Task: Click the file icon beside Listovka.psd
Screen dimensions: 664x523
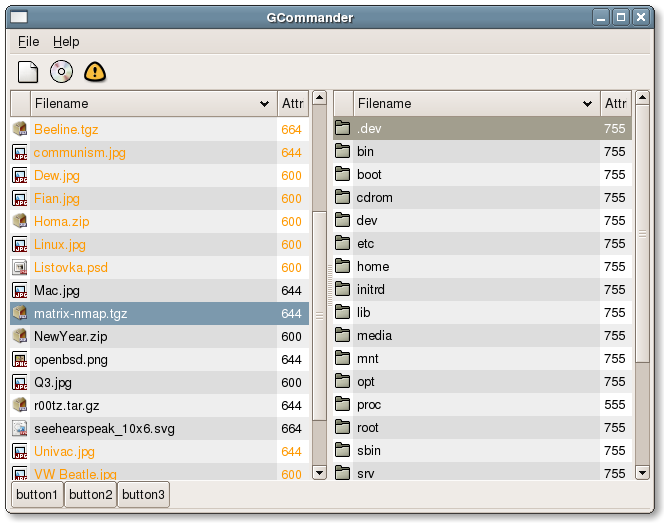Action: click(19, 267)
